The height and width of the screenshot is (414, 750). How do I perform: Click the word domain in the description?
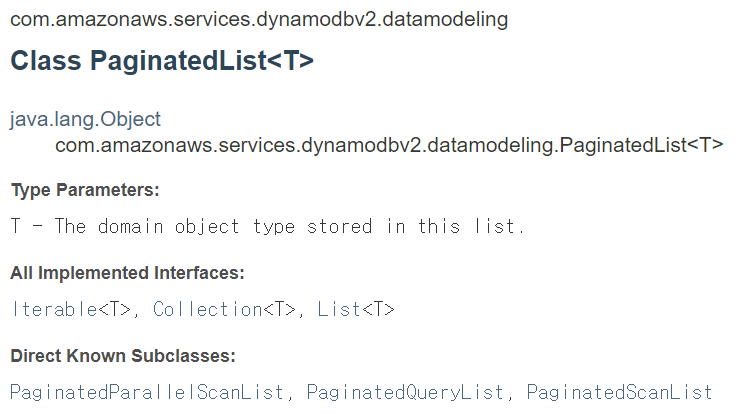tap(131, 226)
